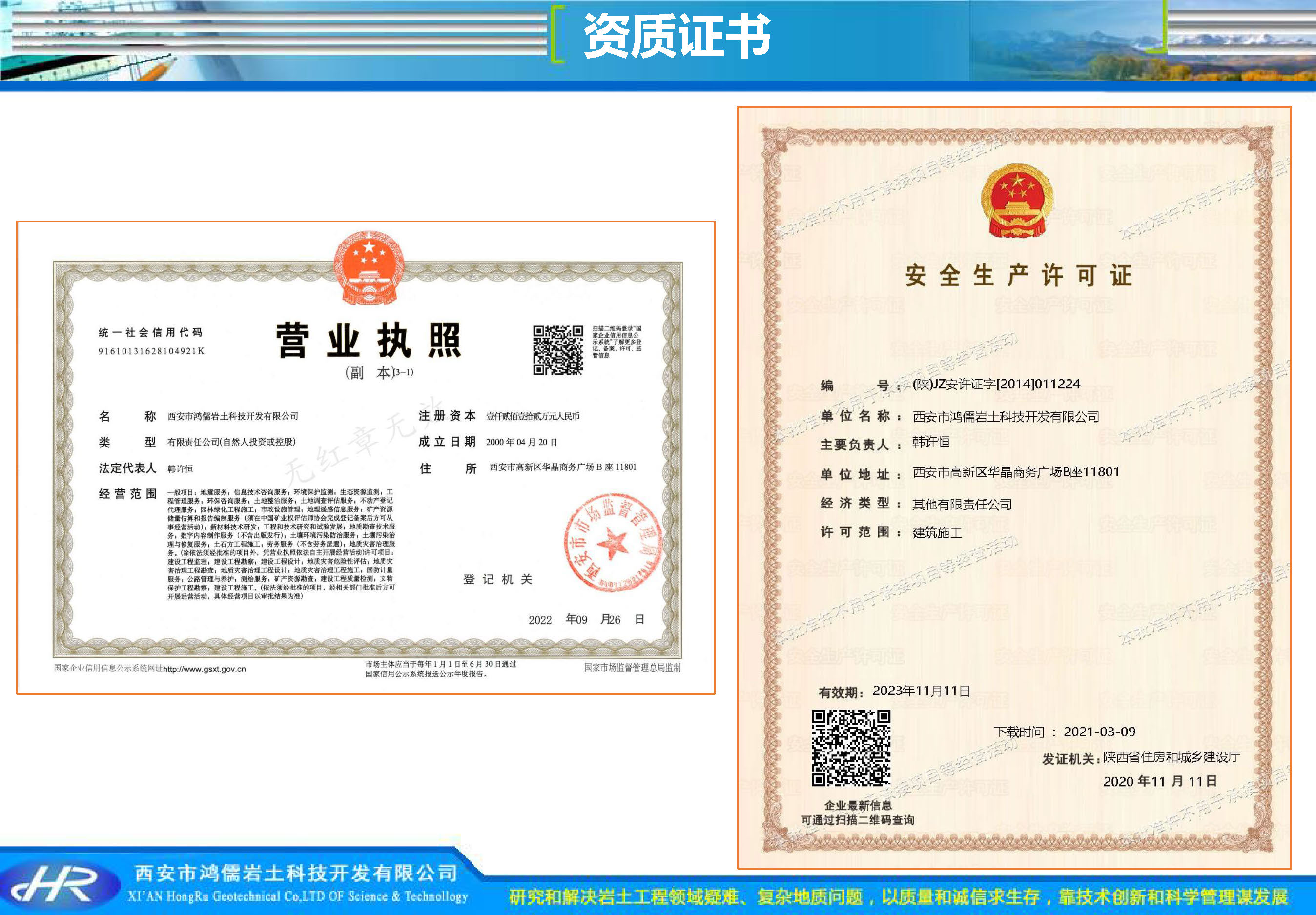Click "韩许恒" beside "主要负责人" on the permit
Image resolution: width=1316 pixels, height=915 pixels.
pos(931,442)
